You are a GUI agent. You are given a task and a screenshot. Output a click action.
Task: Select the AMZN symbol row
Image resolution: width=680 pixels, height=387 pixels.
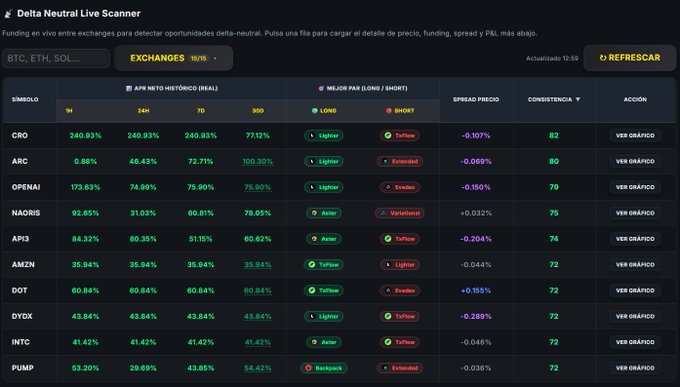point(339,265)
